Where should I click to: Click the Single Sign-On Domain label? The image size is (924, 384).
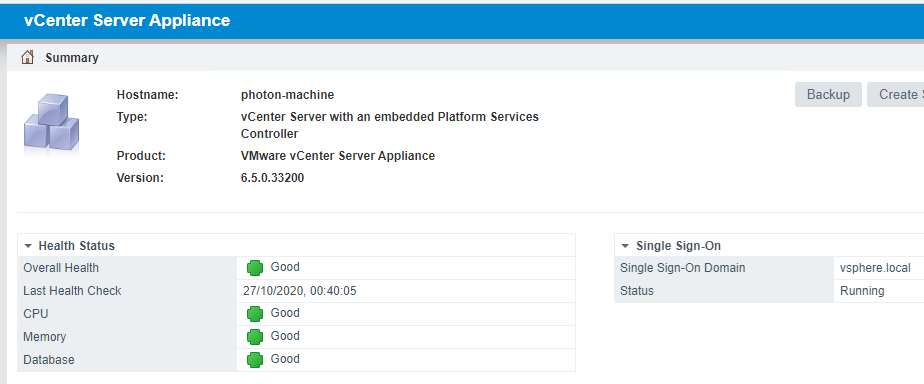[x=682, y=268]
